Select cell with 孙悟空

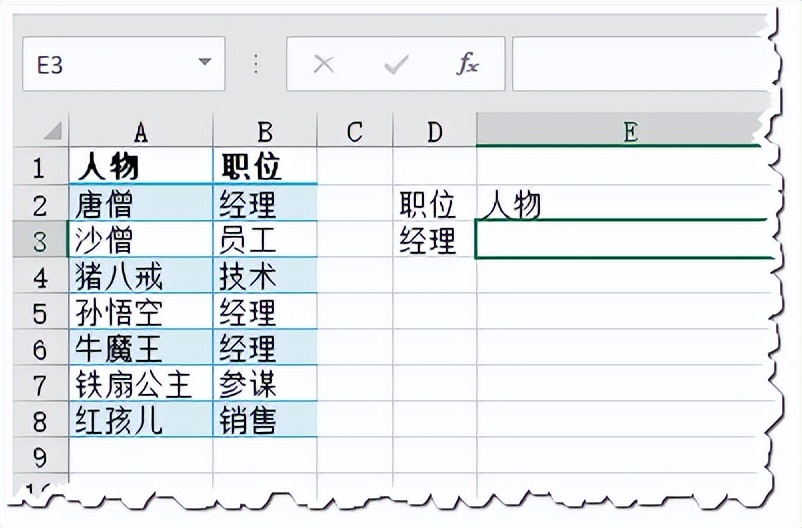(141, 312)
